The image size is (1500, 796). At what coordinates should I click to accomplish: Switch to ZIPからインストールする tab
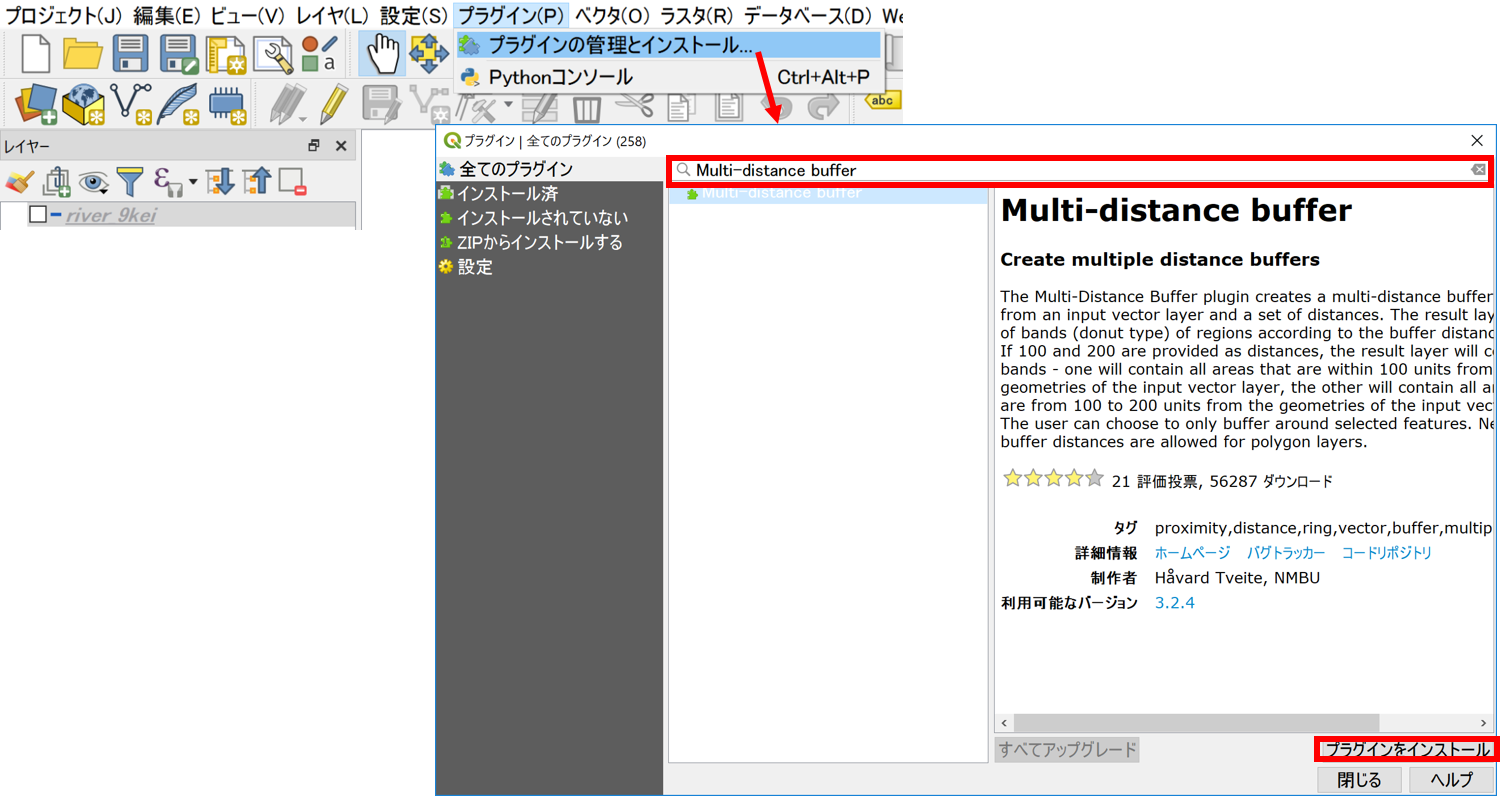pyautogui.click(x=549, y=242)
